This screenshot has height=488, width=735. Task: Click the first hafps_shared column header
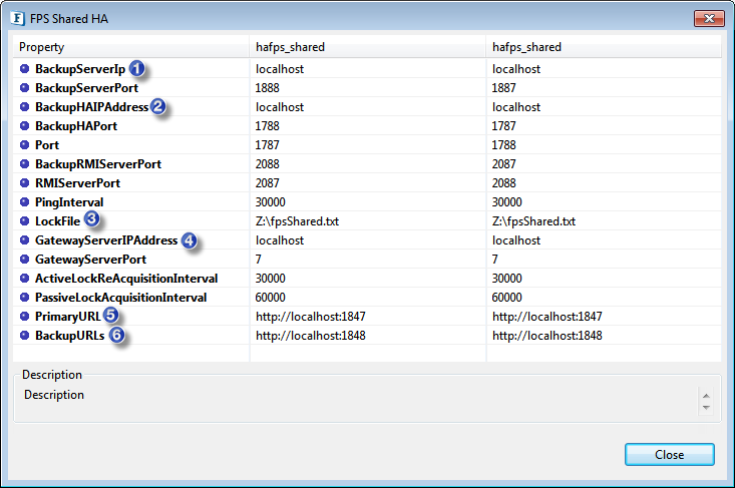(x=368, y=47)
